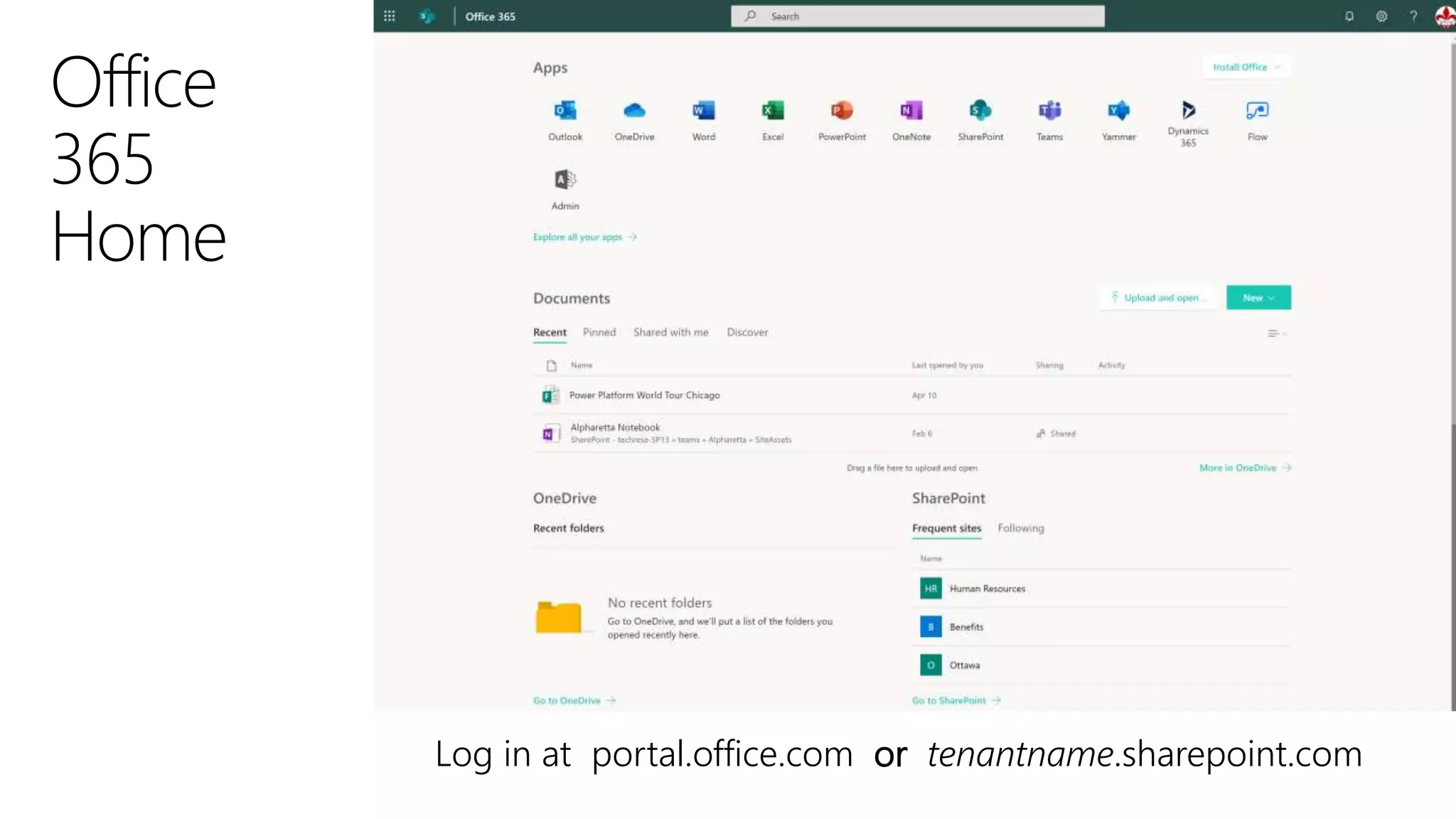Open the SharePoint logo in header
Screen dimensions: 1456x819
coord(427,16)
